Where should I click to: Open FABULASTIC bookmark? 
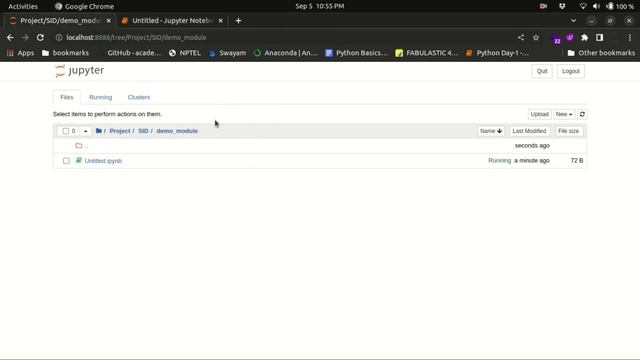427,53
